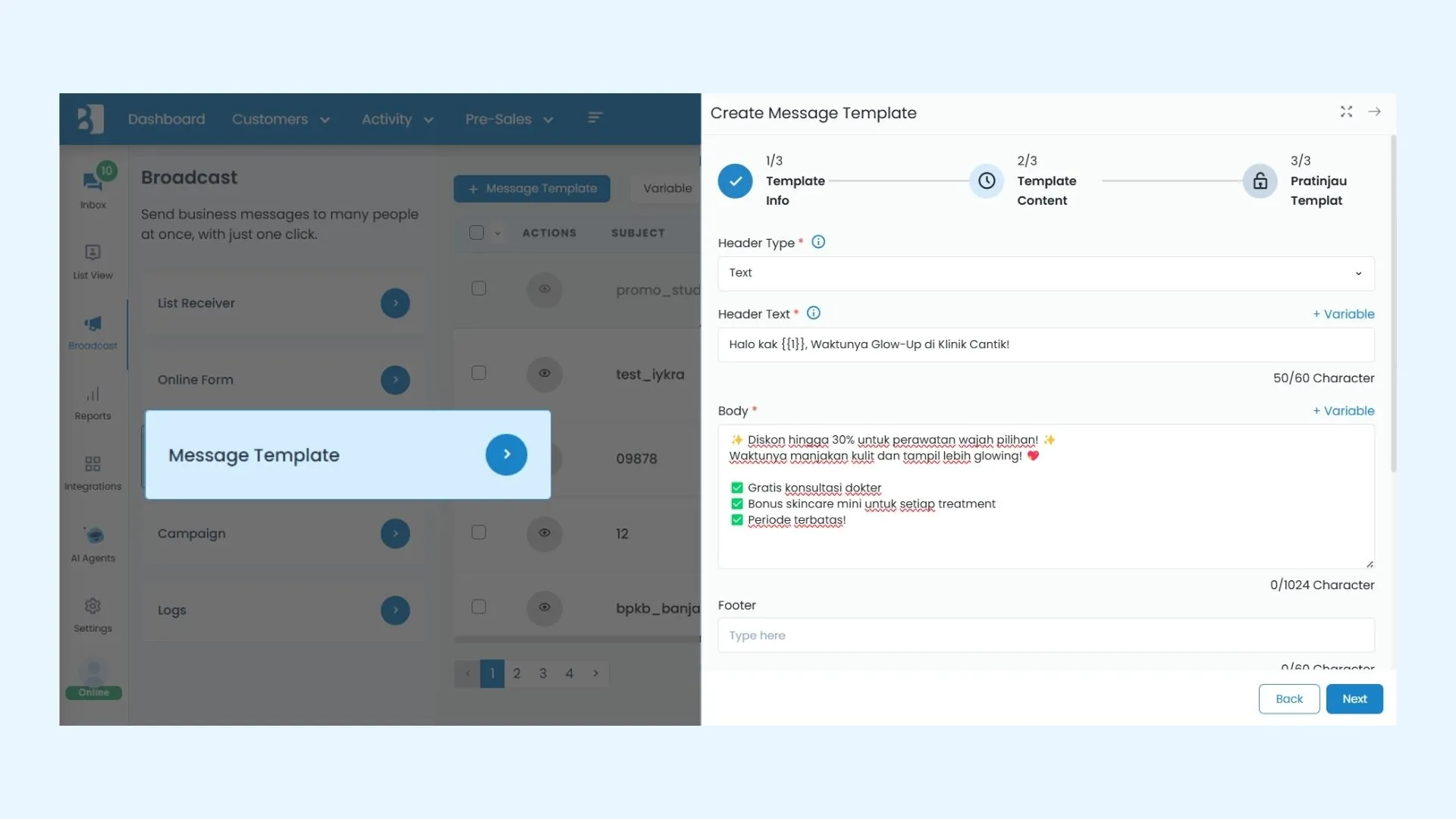
Task: Open the Dashboard menu item
Action: (x=166, y=119)
